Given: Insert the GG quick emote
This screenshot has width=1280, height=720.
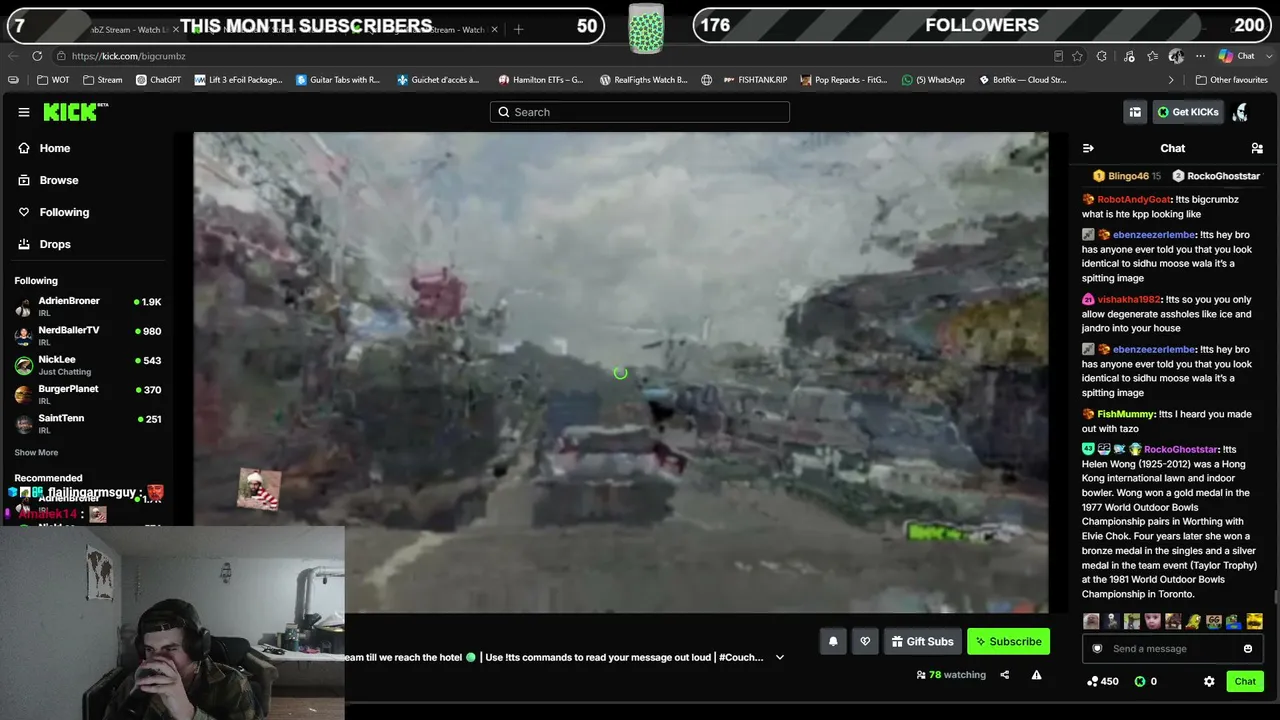Looking at the screenshot, I should [x=1213, y=622].
